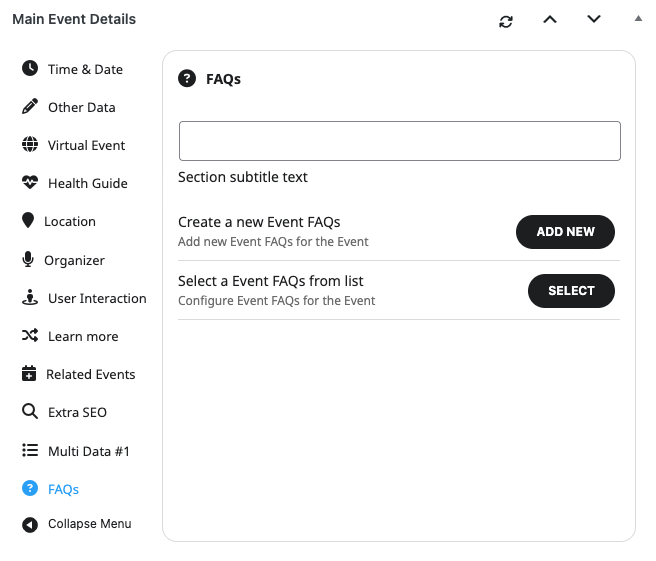
Task: Click the User Interaction person icon
Action: point(30,298)
